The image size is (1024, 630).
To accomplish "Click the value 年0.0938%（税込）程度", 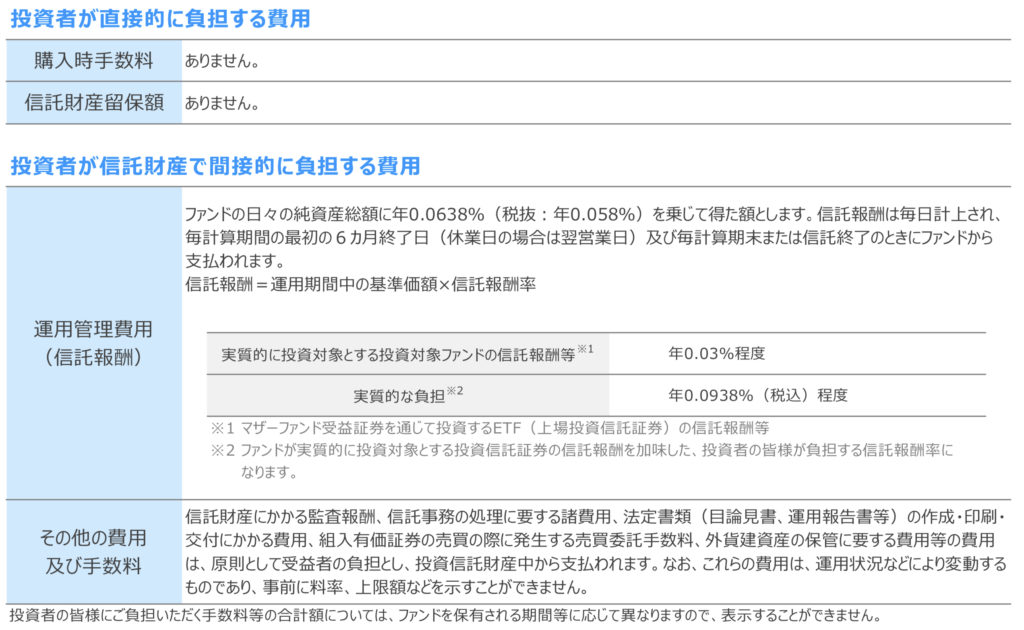I will click(x=758, y=395).
